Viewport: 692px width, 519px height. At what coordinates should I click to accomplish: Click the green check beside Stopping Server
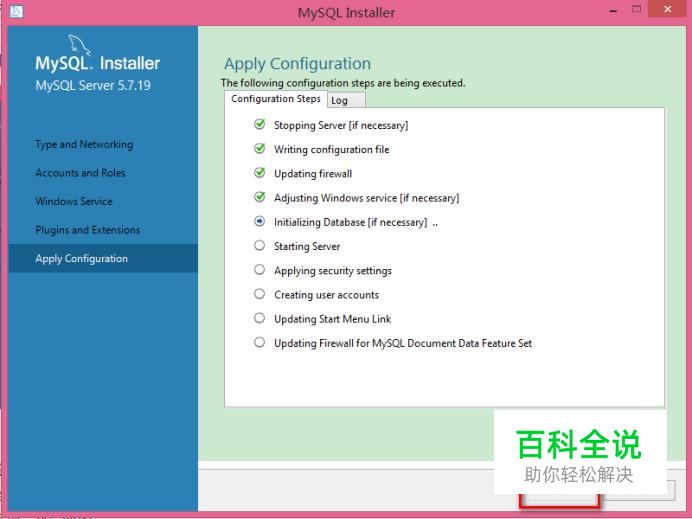(x=260, y=124)
